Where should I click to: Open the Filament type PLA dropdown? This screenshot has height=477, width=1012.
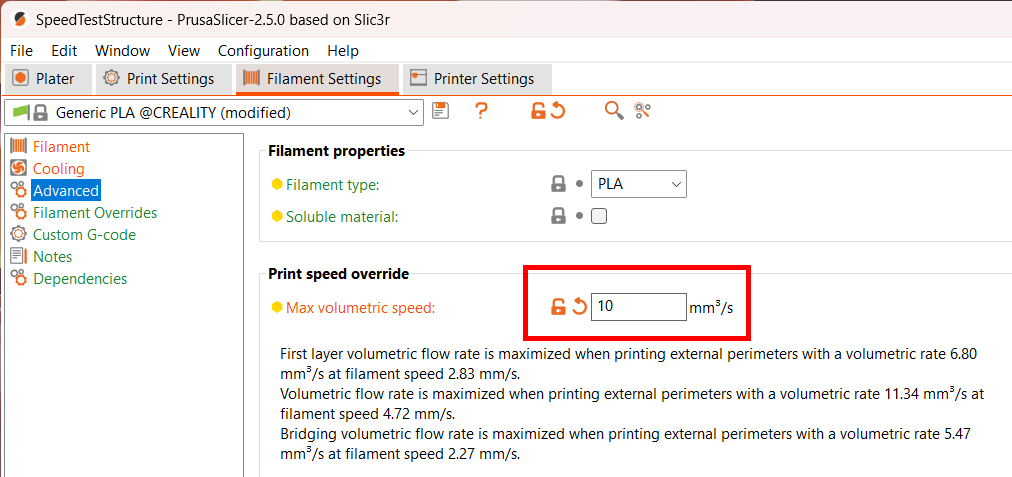tap(639, 184)
